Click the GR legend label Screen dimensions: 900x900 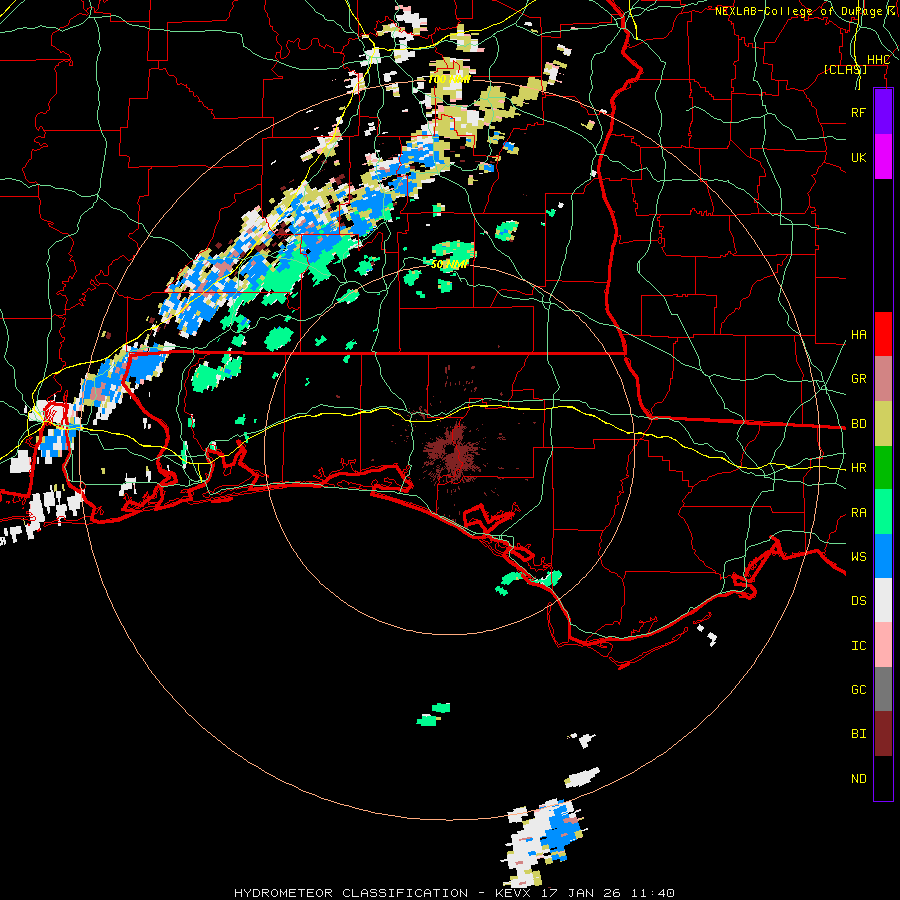(858, 379)
